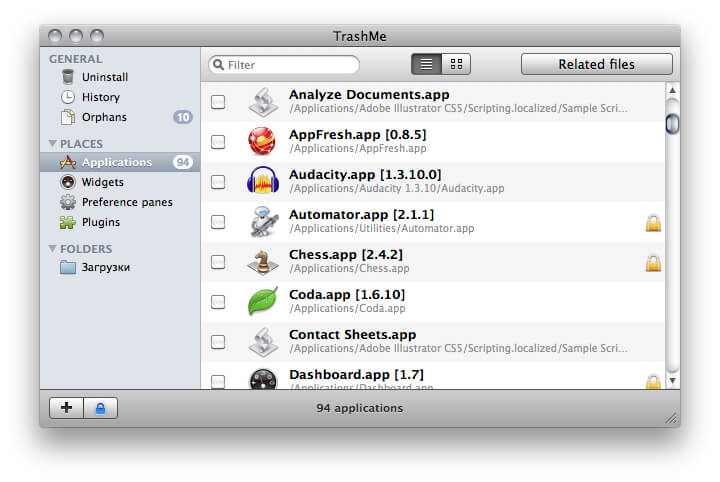This screenshot has width=720, height=482.
Task: Click the Uninstall trash can icon
Action: (68, 77)
